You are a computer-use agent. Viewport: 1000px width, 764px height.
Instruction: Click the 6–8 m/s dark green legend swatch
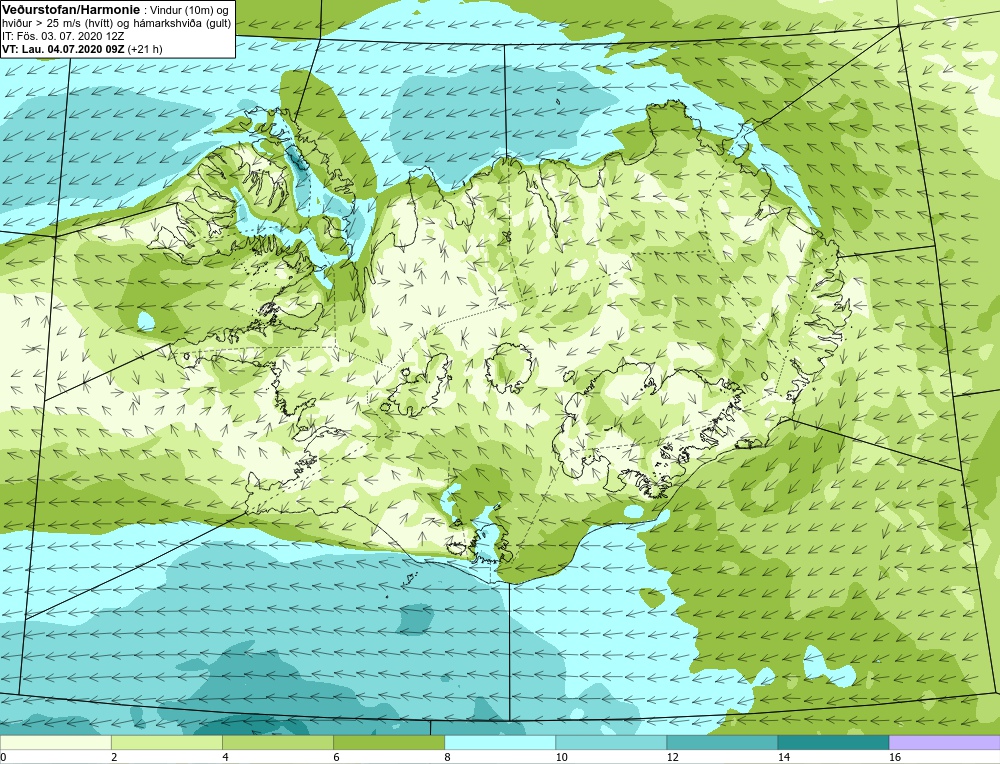pyautogui.click(x=388, y=742)
